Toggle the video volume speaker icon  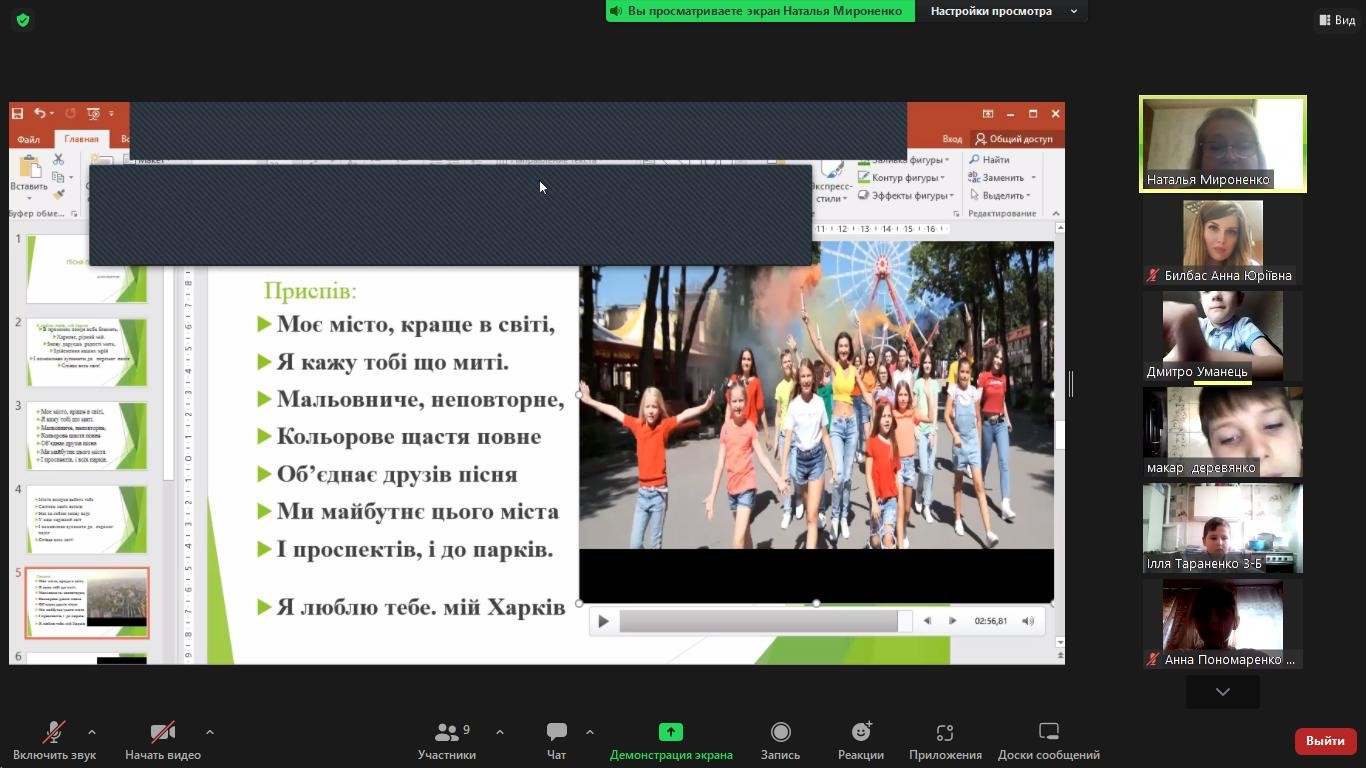pyautogui.click(x=1027, y=621)
